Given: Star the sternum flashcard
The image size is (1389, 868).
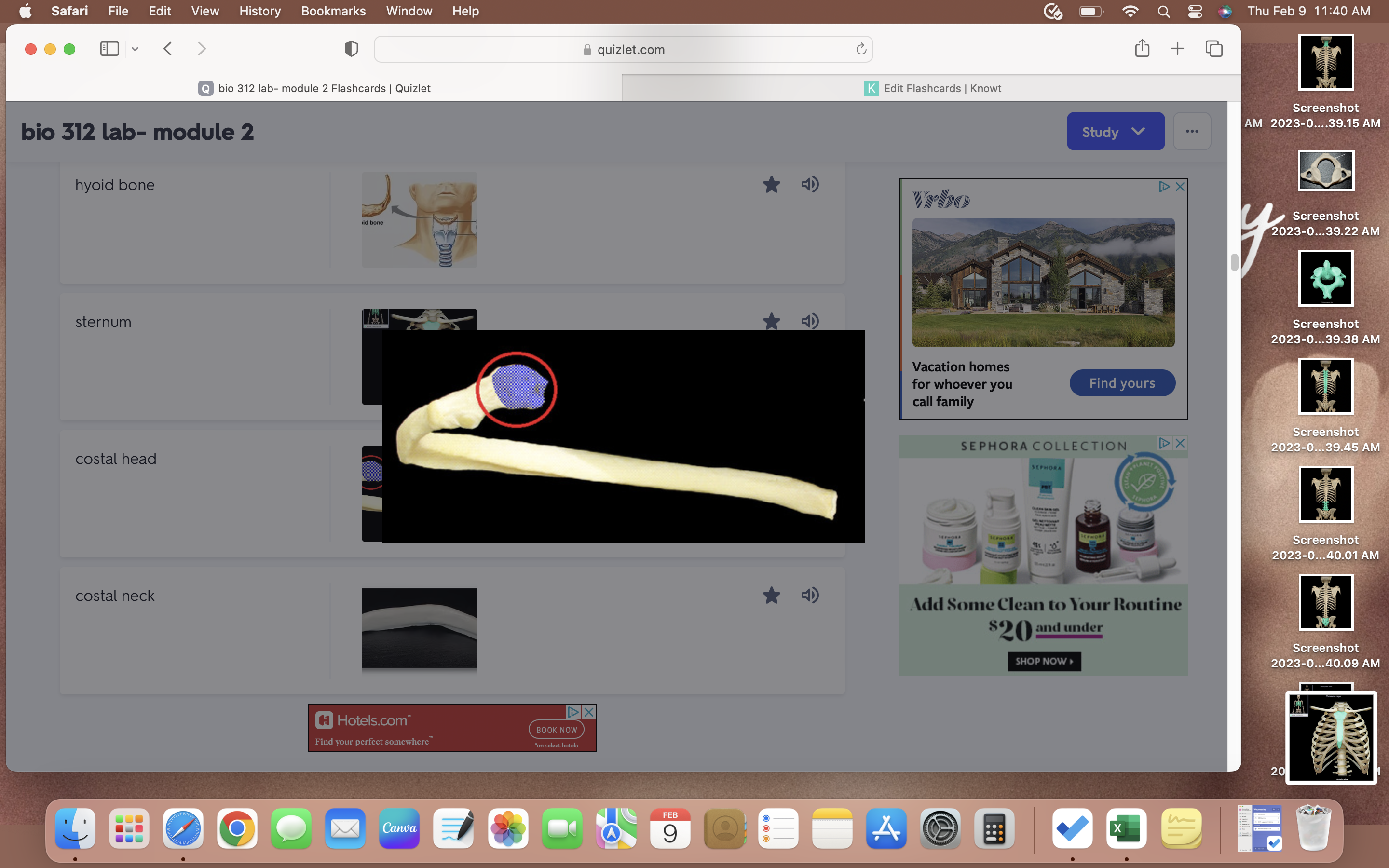Looking at the screenshot, I should click(771, 321).
